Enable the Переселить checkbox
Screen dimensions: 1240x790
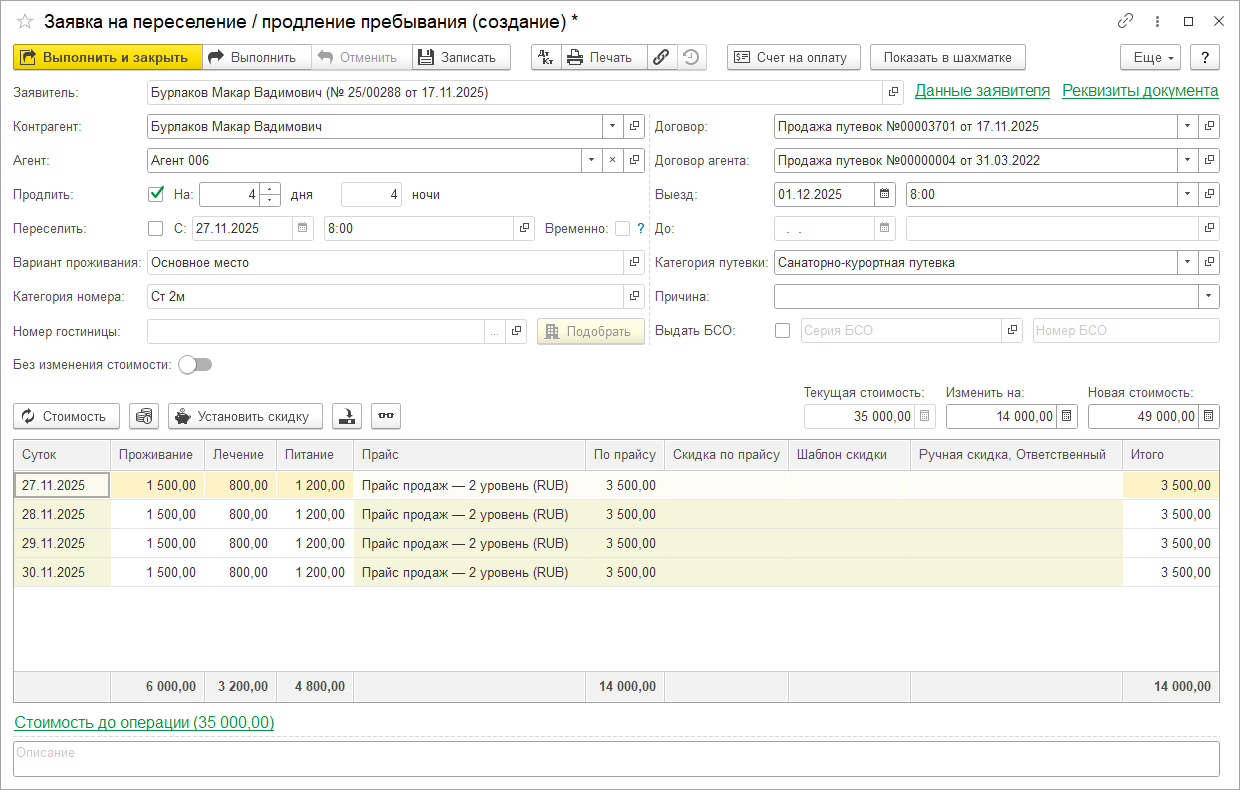point(156,228)
